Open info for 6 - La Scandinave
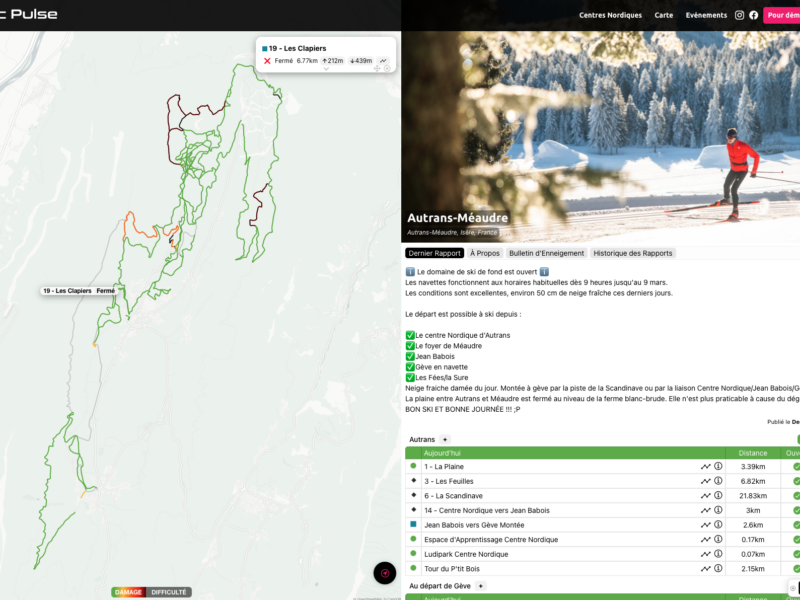Viewport: 800px width, 600px height. pyautogui.click(x=718, y=495)
